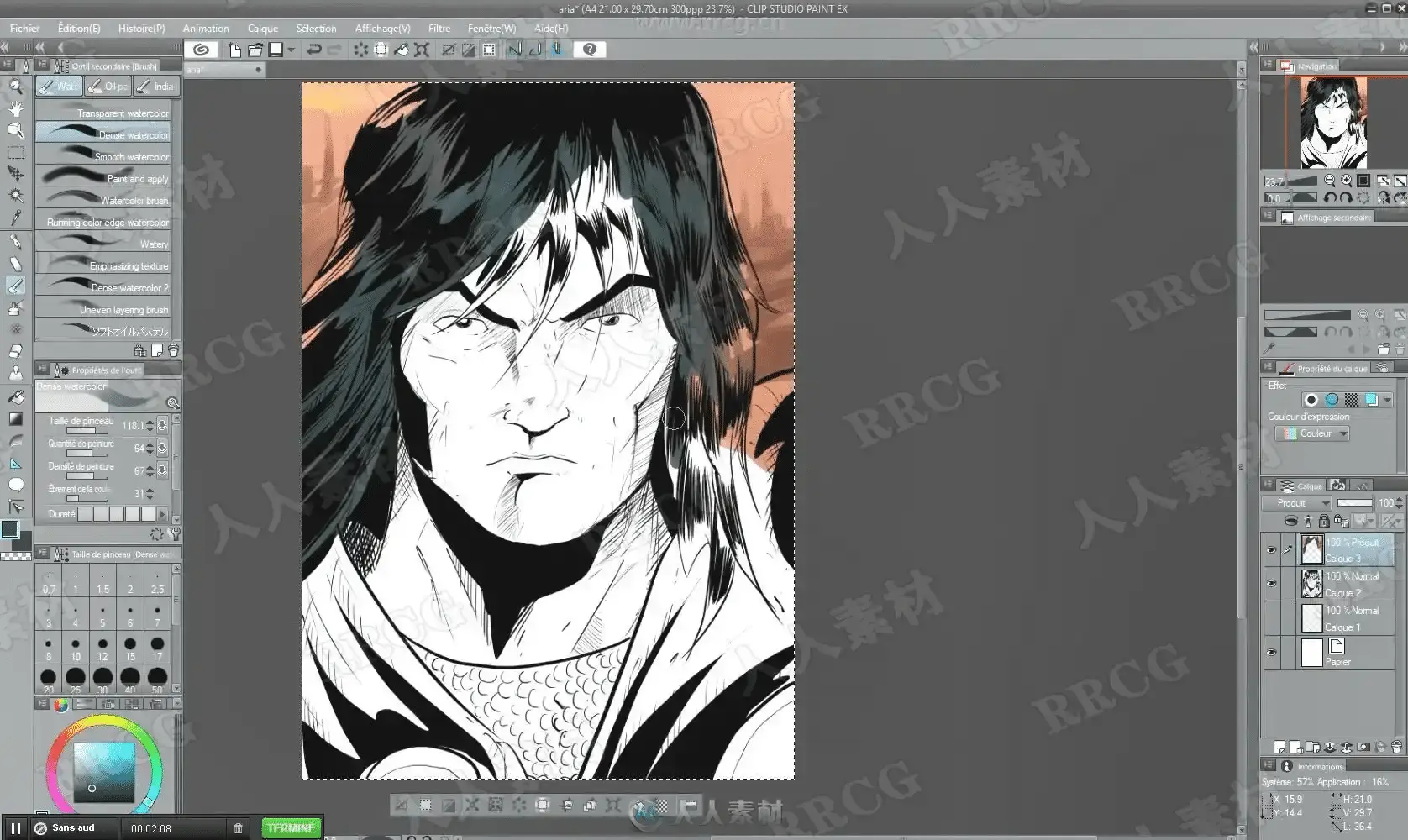
Task: Select the Hand move tool
Action: point(15,108)
